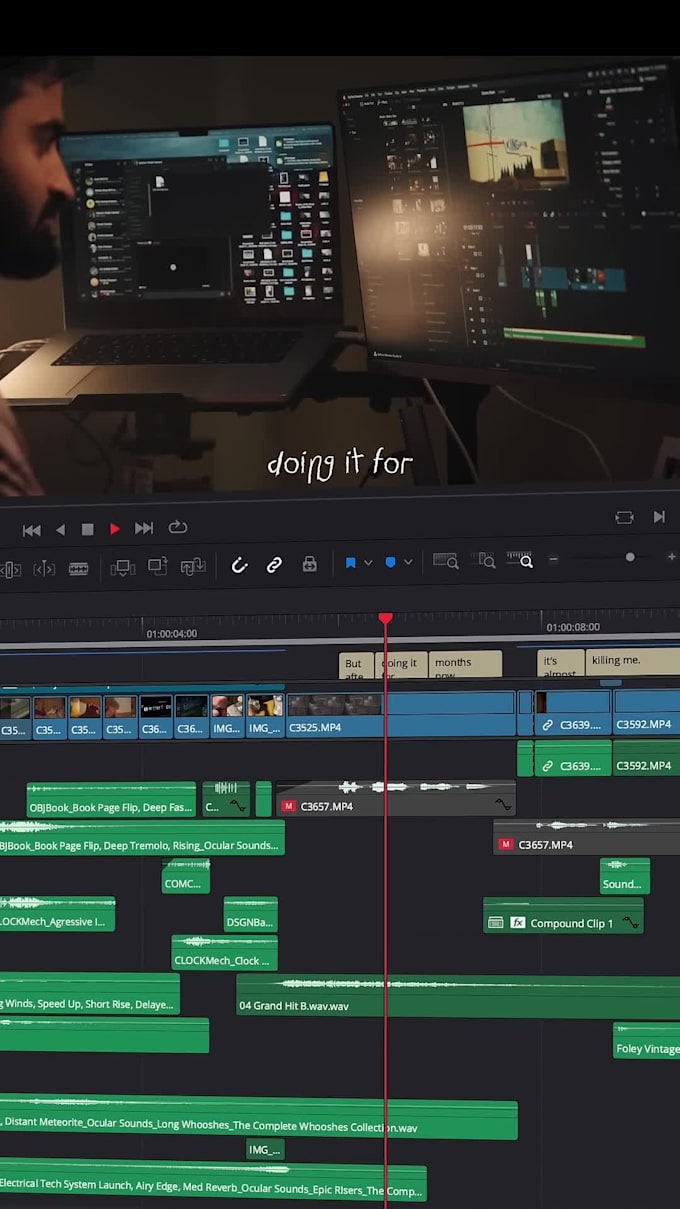680x1209 pixels.
Task: Click the zoom out minus button
Action: [x=553, y=558]
